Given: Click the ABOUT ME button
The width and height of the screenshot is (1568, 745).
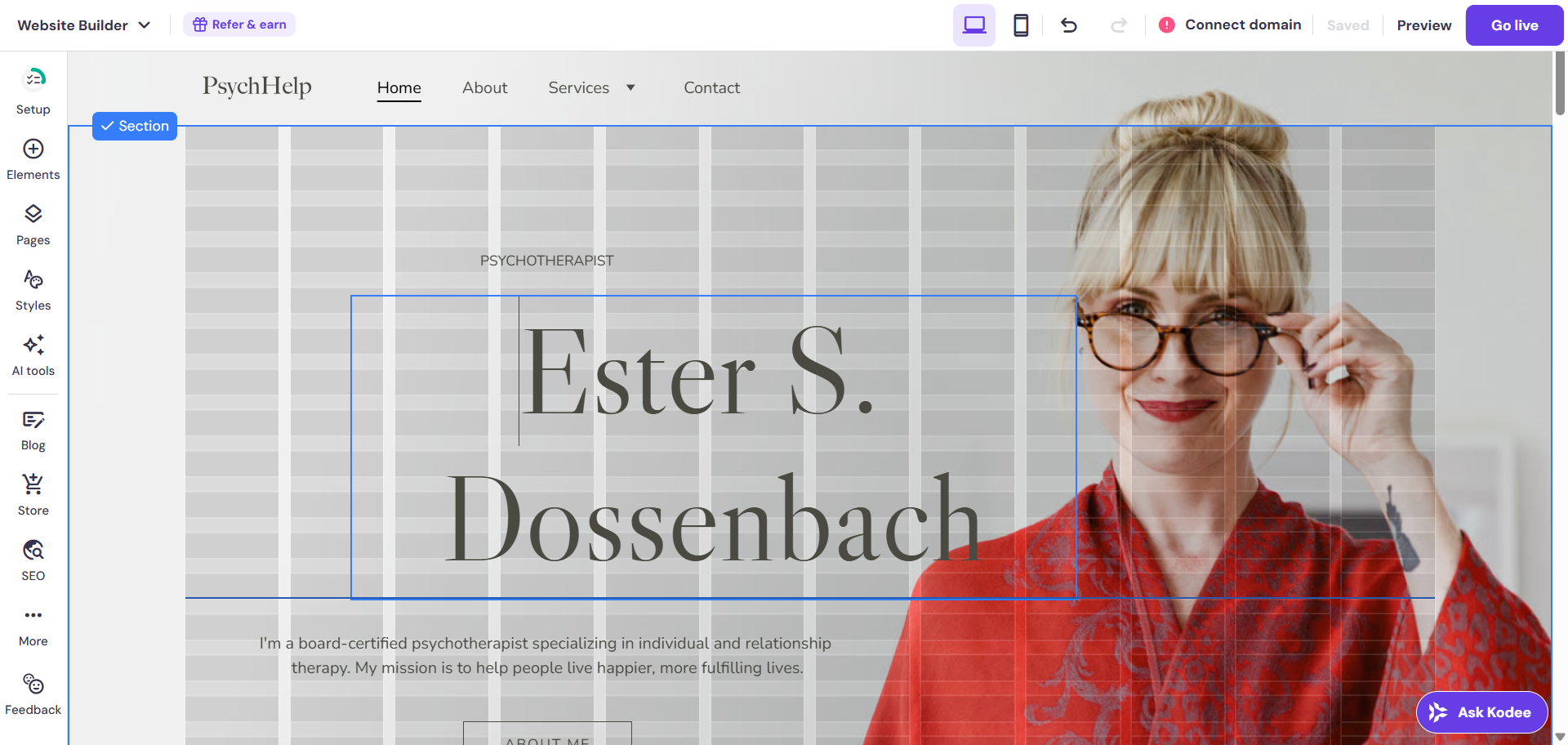Looking at the screenshot, I should coord(547,734).
